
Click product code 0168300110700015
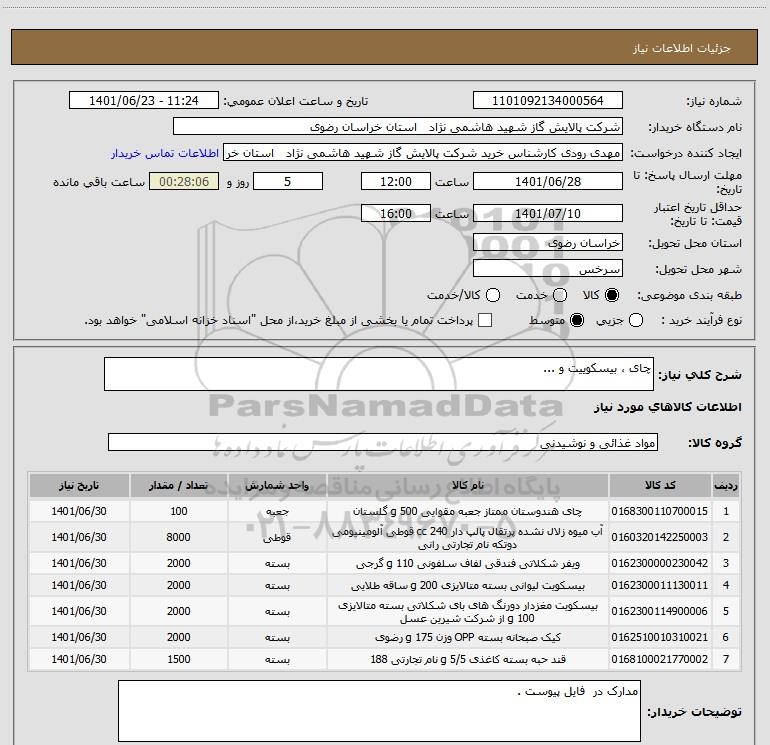pos(660,511)
